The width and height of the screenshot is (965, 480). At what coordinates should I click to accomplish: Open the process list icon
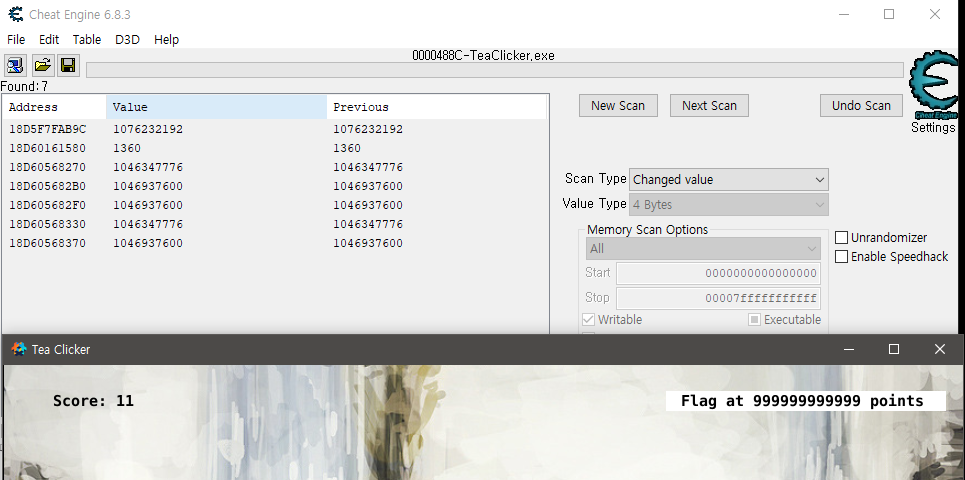coord(15,65)
